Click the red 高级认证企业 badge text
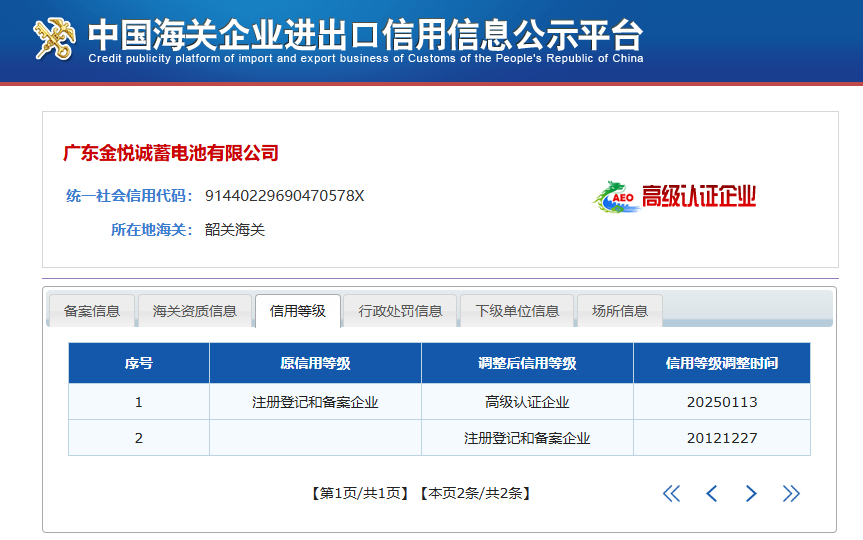The image size is (863, 540). click(699, 197)
